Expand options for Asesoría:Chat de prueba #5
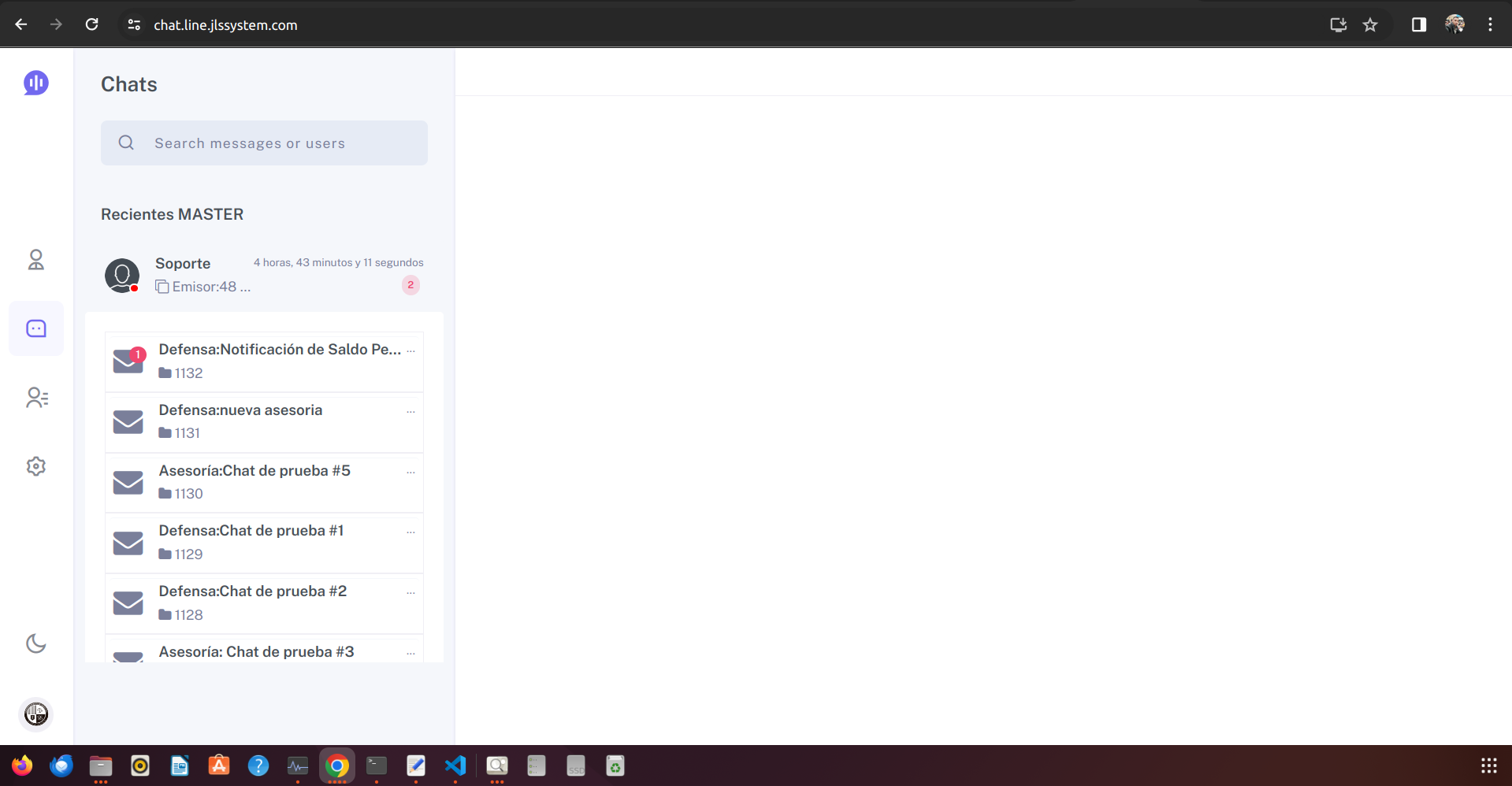Screen dimensions: 1512x786 click(411, 472)
